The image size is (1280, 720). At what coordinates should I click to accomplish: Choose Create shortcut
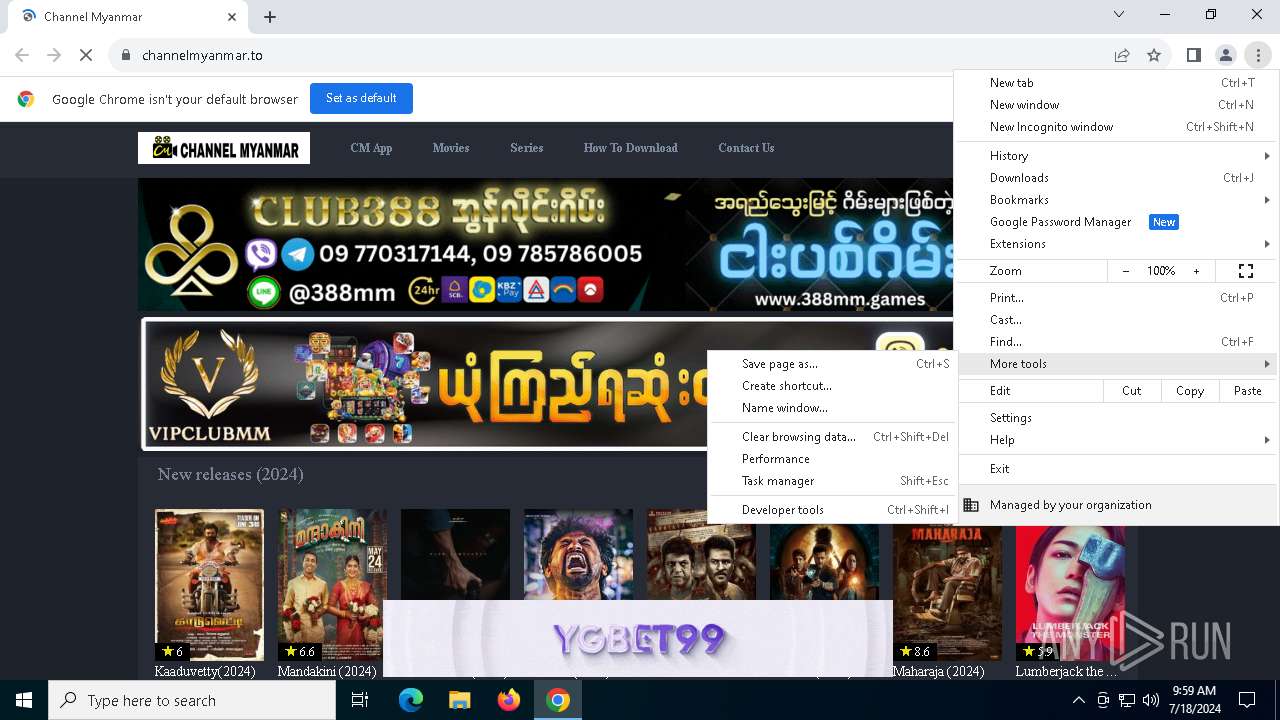pyautogui.click(x=832, y=386)
